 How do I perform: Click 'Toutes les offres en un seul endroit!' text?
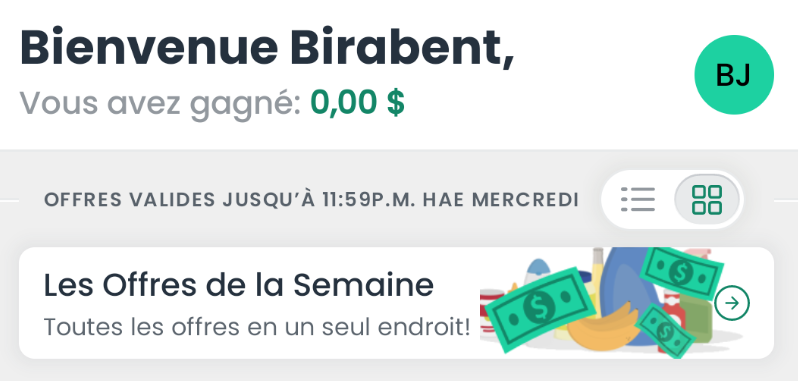[256, 327]
